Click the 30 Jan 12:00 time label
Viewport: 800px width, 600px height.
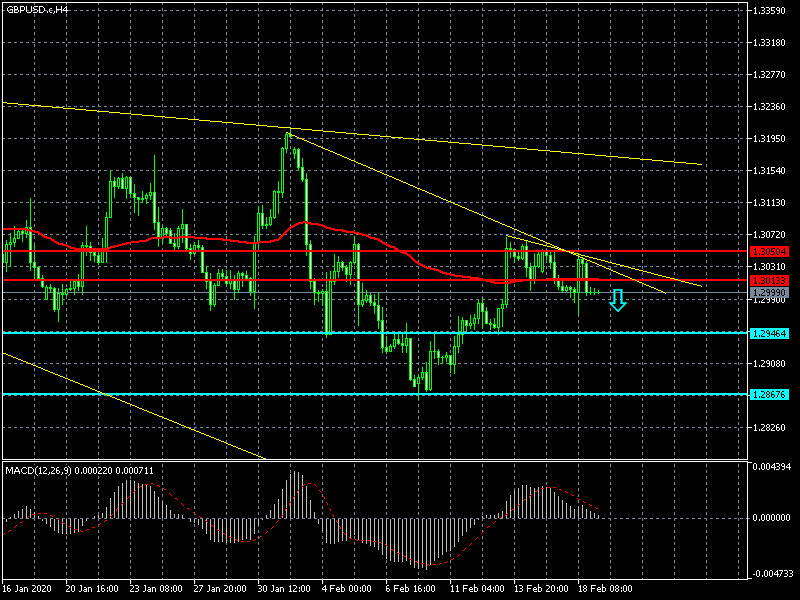click(284, 588)
